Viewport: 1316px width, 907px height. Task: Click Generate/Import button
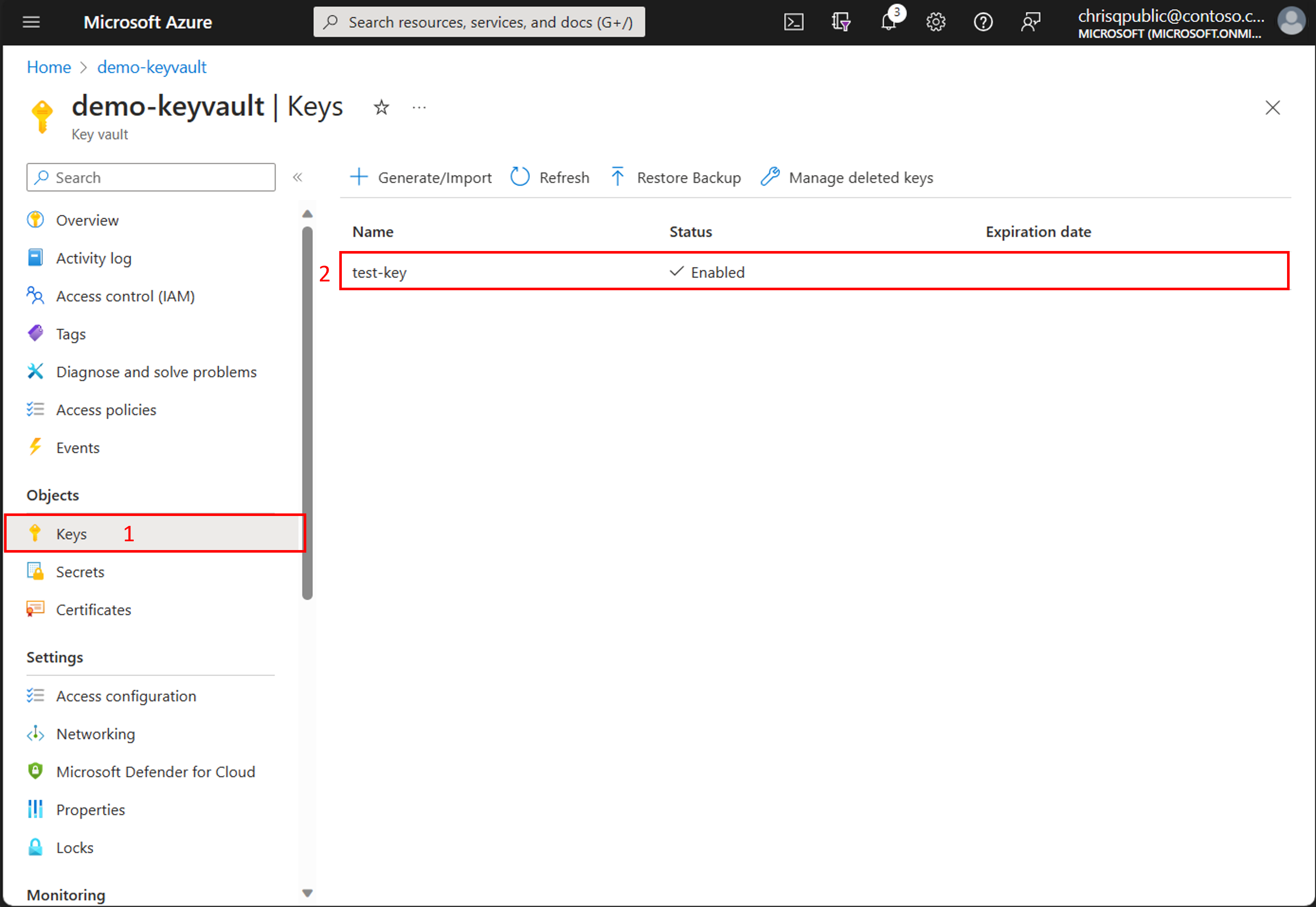(421, 177)
